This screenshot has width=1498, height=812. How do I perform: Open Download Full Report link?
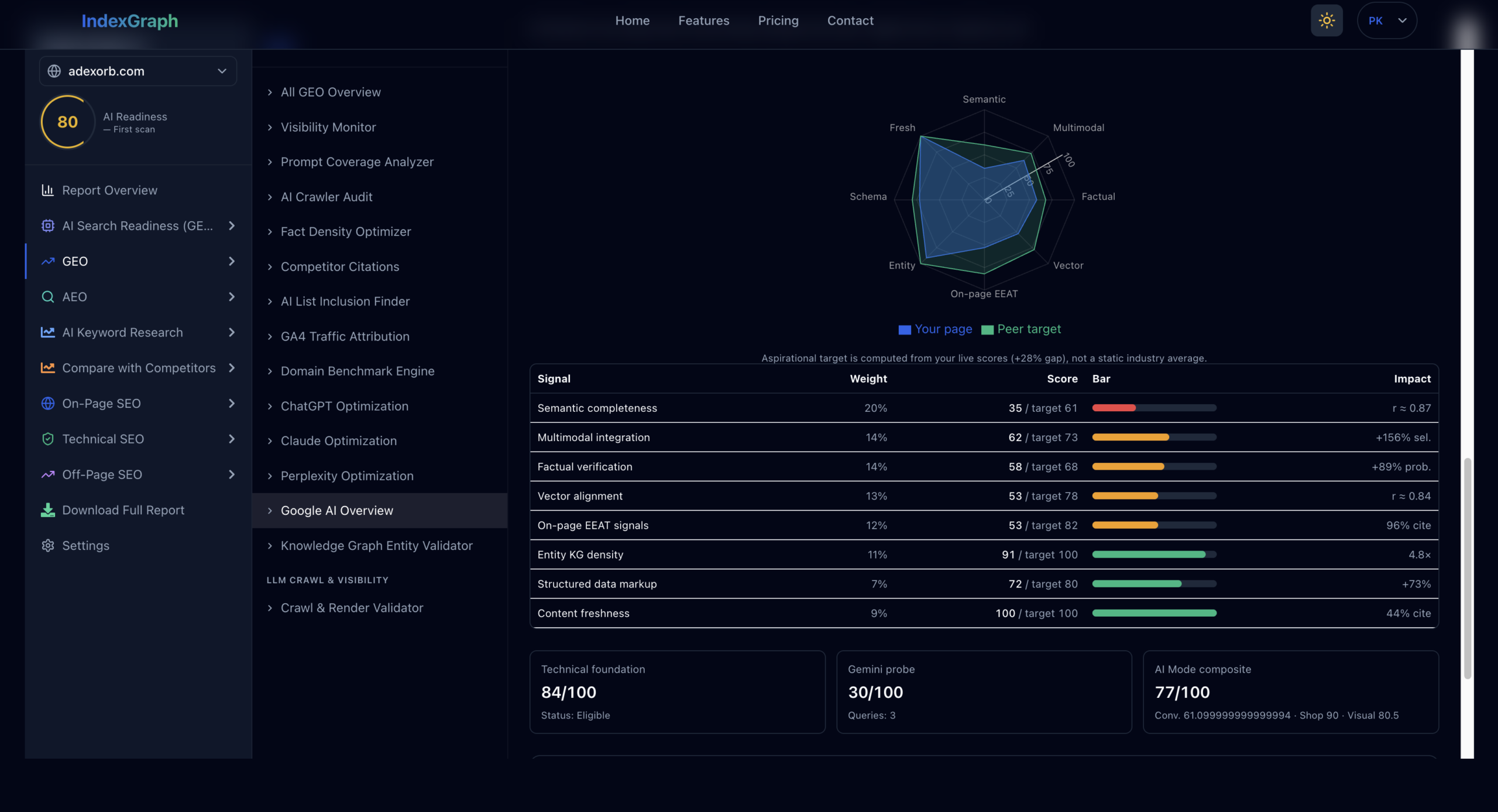pyautogui.click(x=138, y=510)
